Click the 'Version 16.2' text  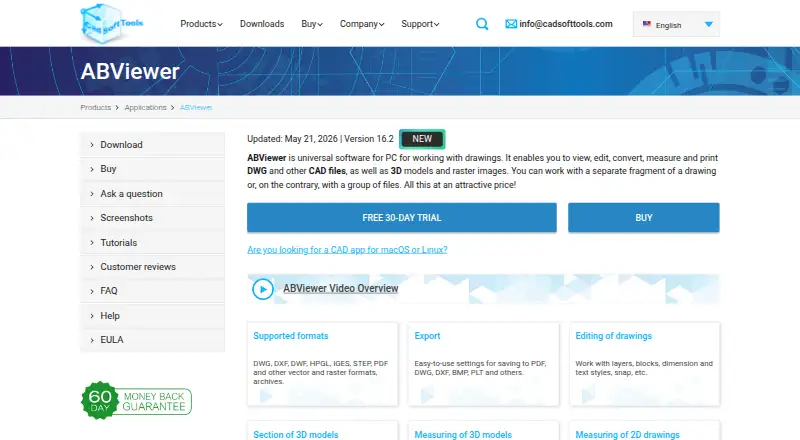click(369, 139)
